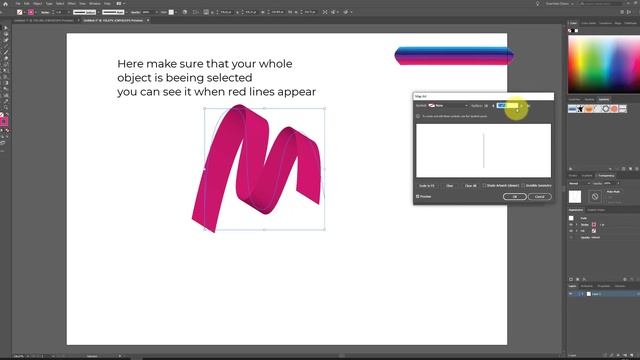Open the File menu
Image resolution: width=640 pixels, height=360 pixels.
click(18, 4)
